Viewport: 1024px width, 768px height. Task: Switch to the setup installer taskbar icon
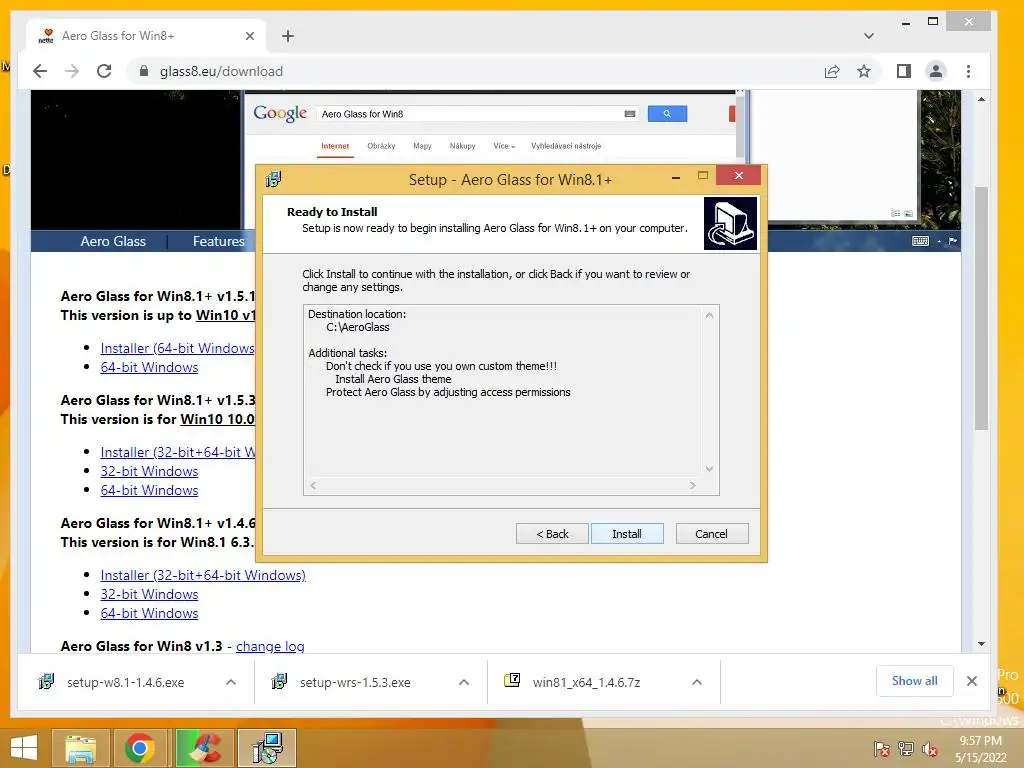267,748
